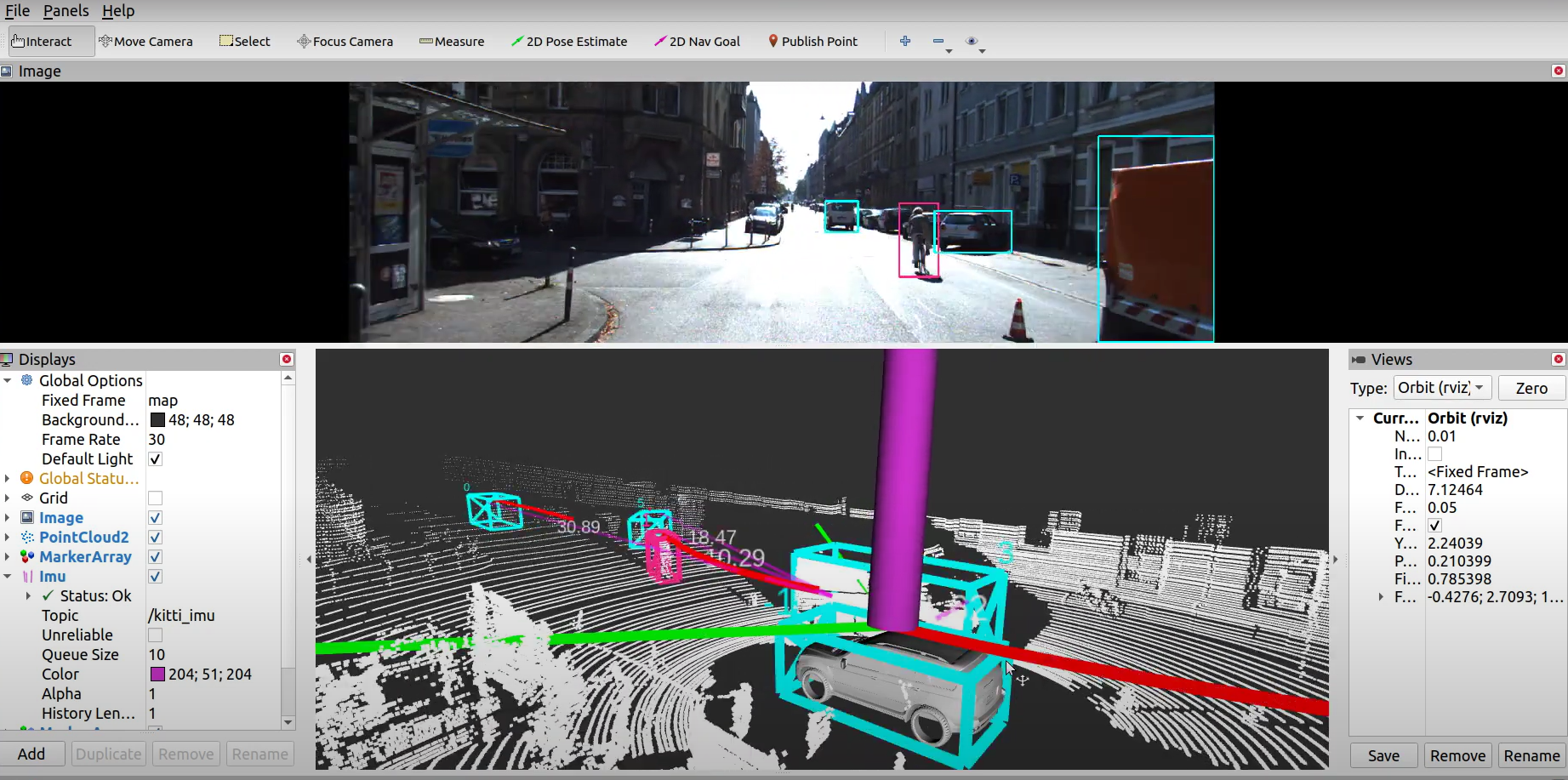1568x780 pixels.
Task: Enable the Grid display checkbox
Action: [x=155, y=498]
